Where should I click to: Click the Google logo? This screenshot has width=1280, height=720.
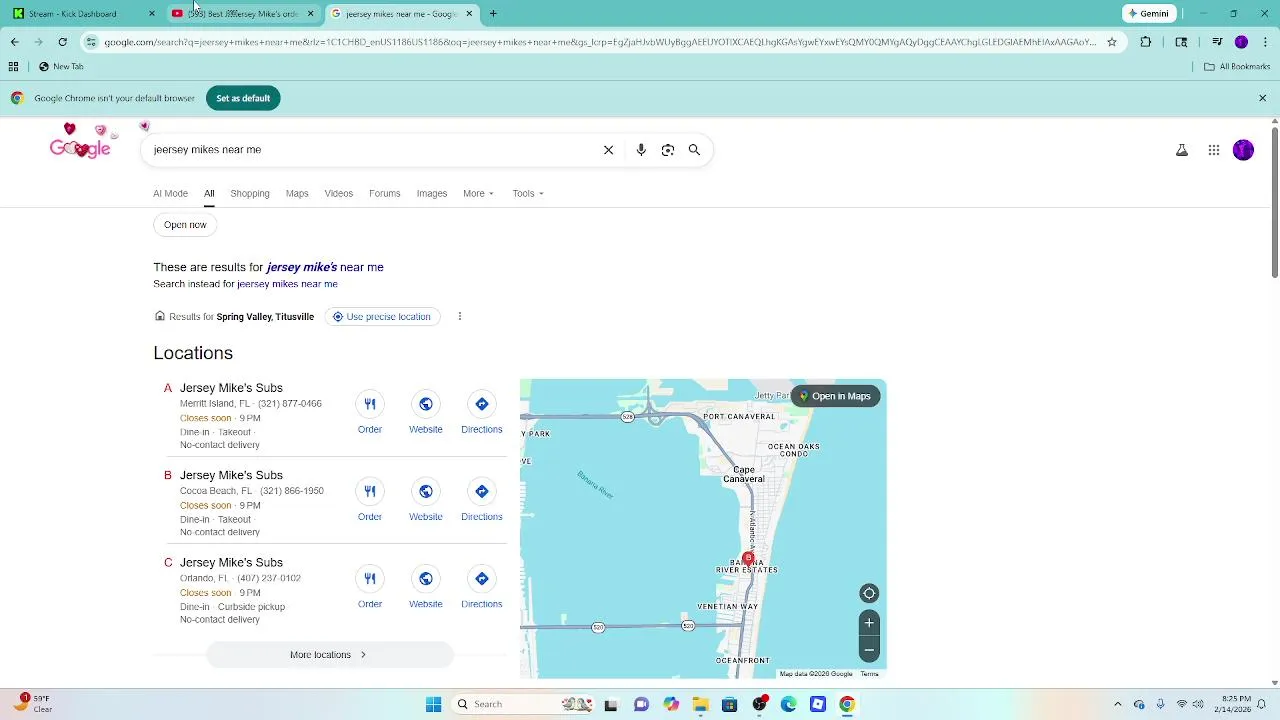point(80,146)
